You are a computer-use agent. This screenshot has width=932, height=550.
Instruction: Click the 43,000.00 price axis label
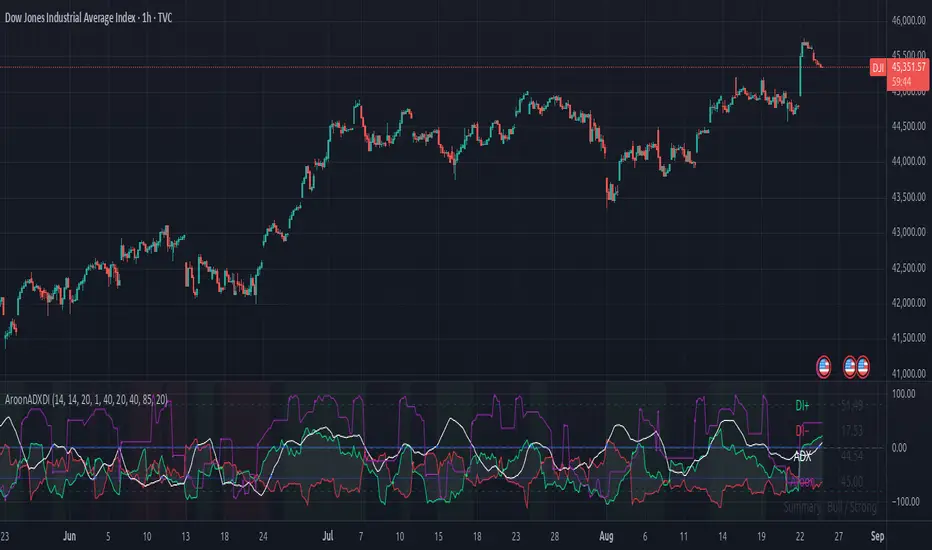tap(908, 232)
